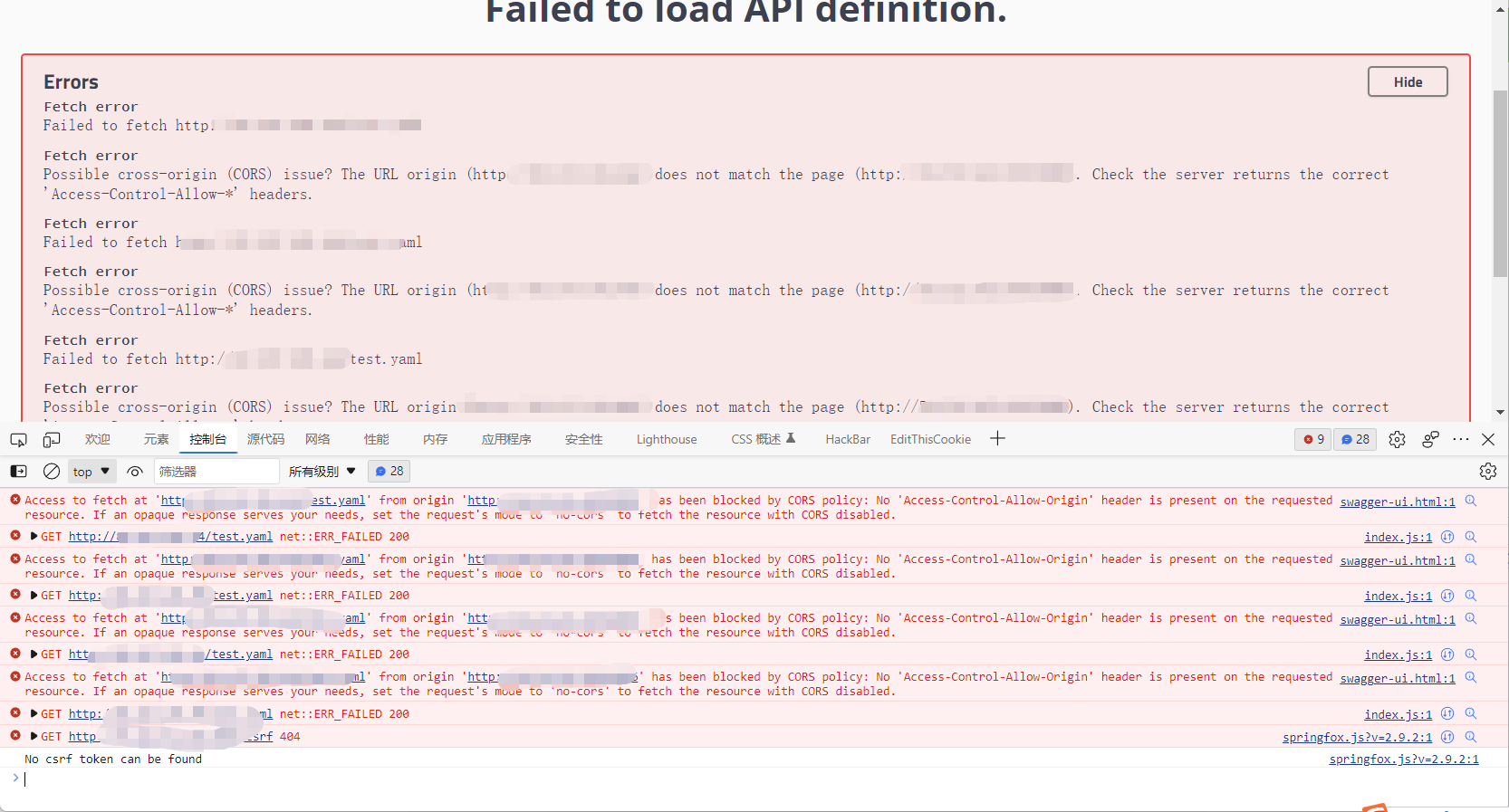Click the feedback people icon in DevTools

pos(1431,439)
